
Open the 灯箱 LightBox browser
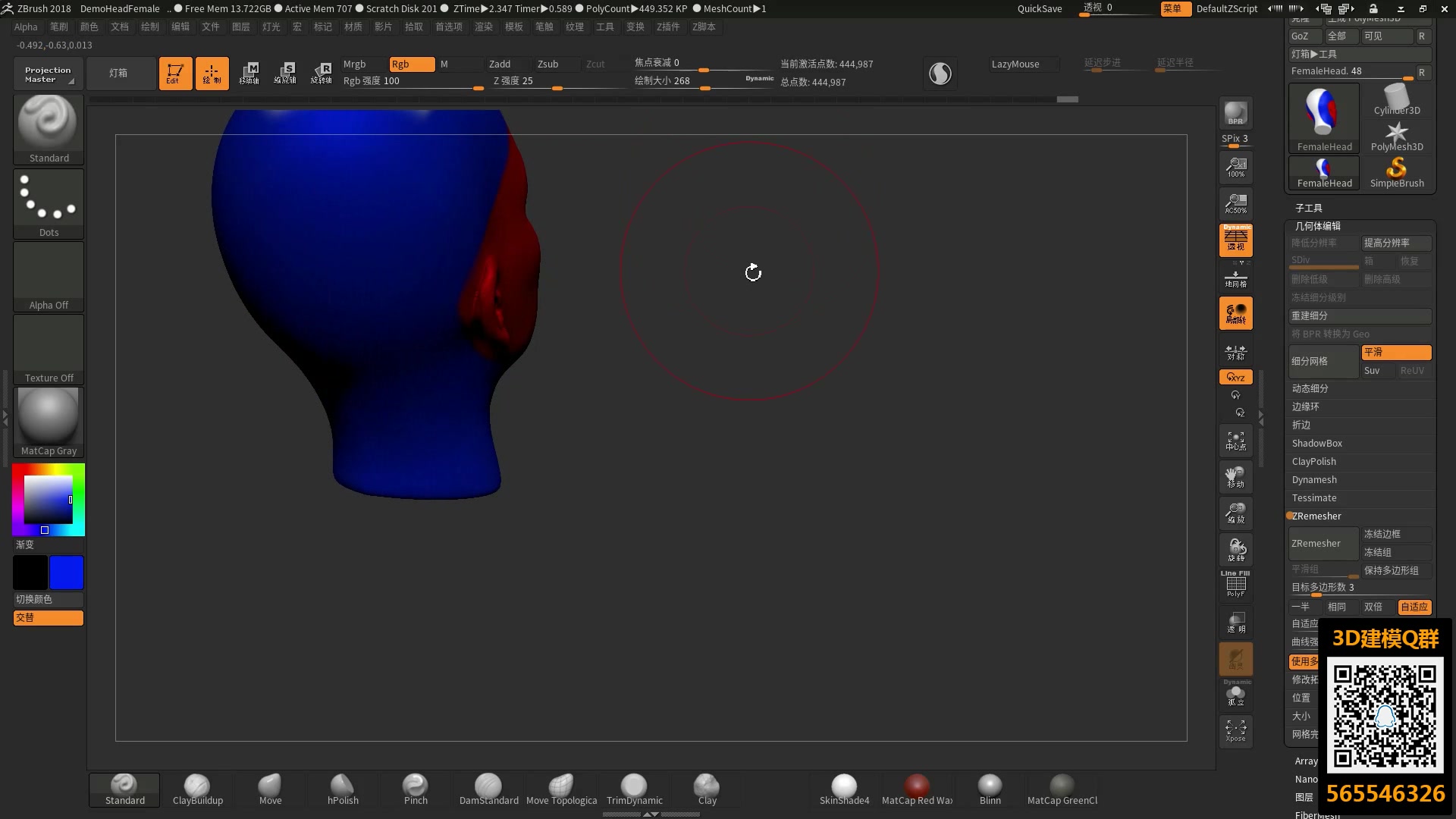pos(121,73)
